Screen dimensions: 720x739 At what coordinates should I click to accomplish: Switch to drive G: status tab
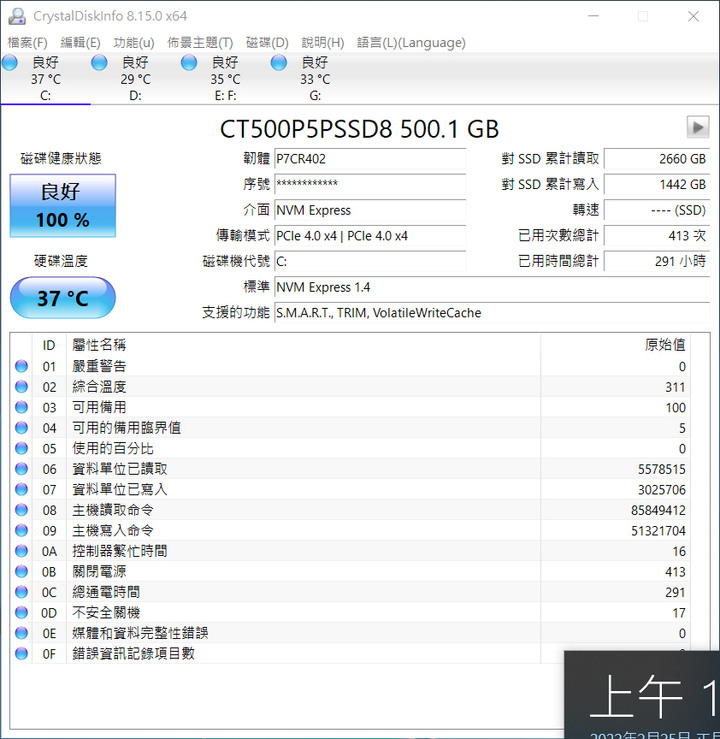tap(315, 79)
